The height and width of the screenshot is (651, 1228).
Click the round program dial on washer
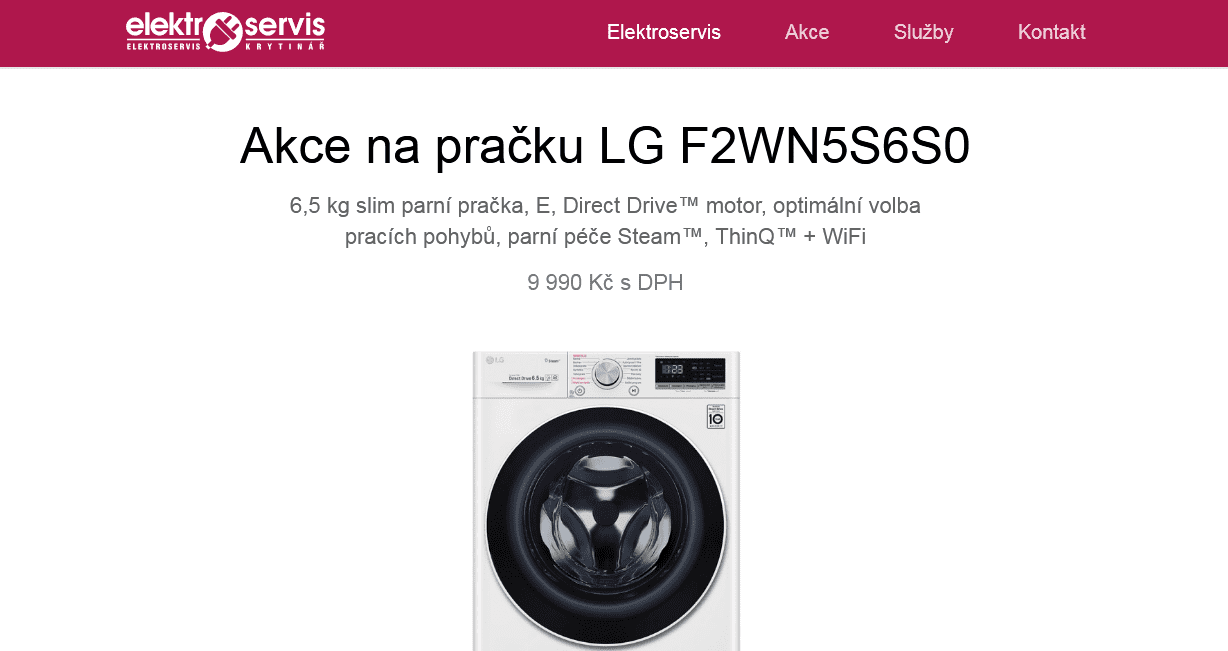click(607, 374)
